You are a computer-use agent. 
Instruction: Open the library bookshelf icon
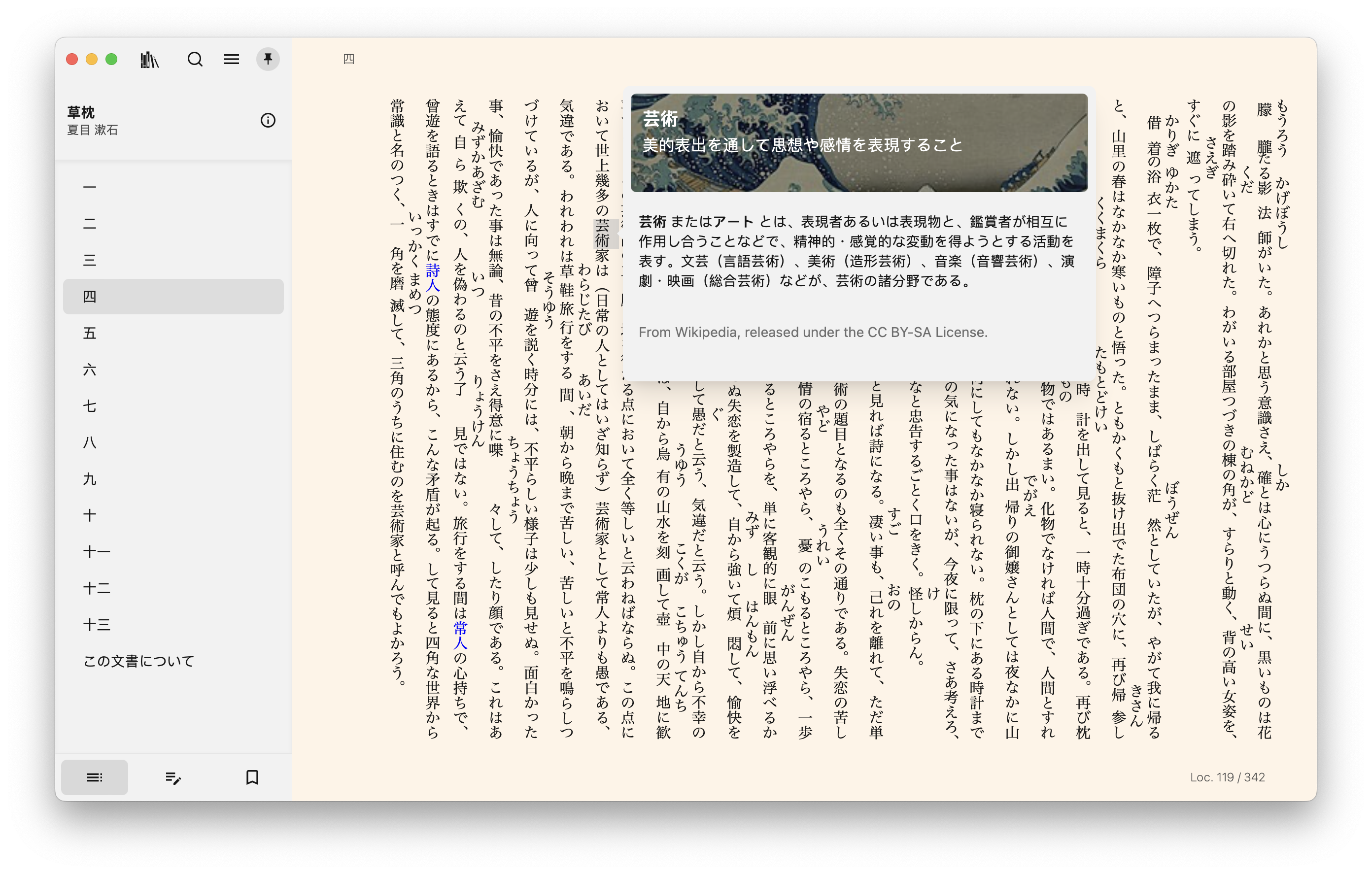pos(149,59)
